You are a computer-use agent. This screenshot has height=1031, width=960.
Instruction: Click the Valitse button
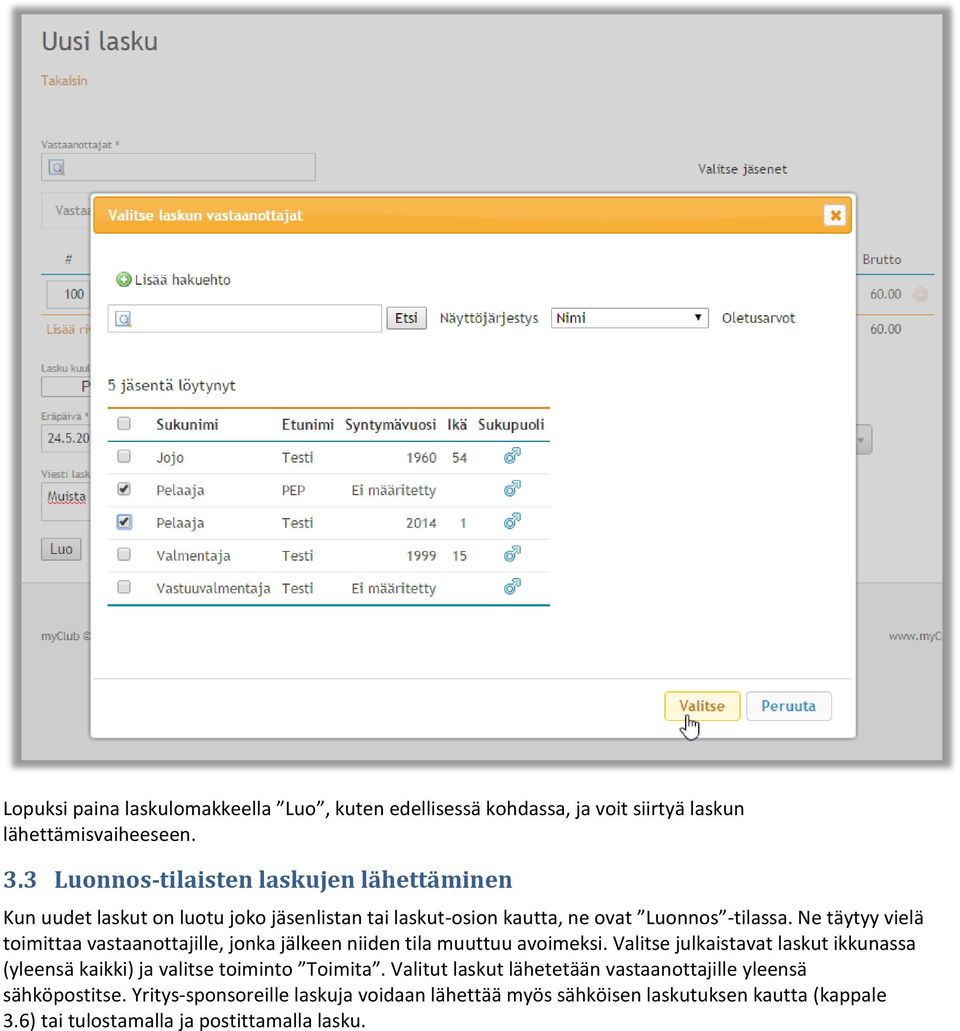[x=702, y=706]
